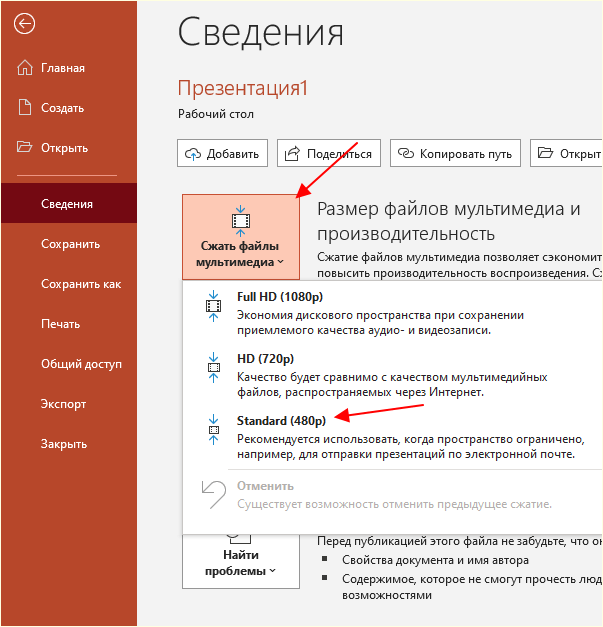
Task: Click the folder icon beside Открыть in sidebar
Action: click(x=24, y=147)
